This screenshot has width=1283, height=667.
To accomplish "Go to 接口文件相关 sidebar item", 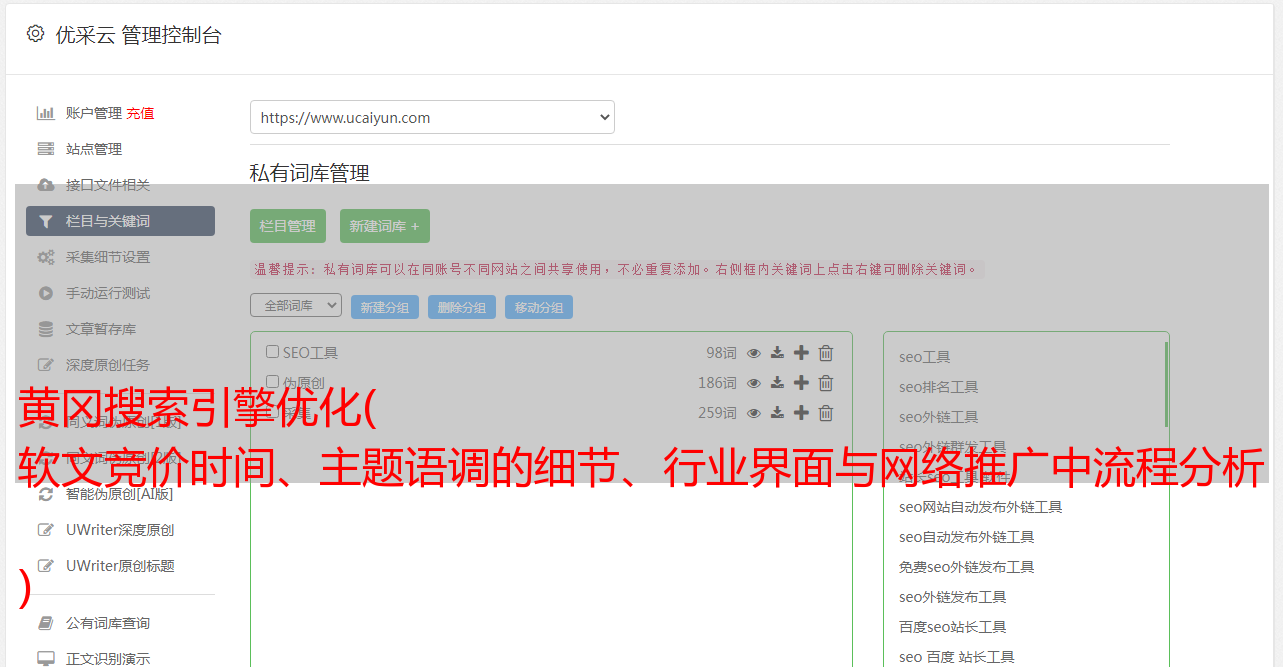I will (x=108, y=185).
